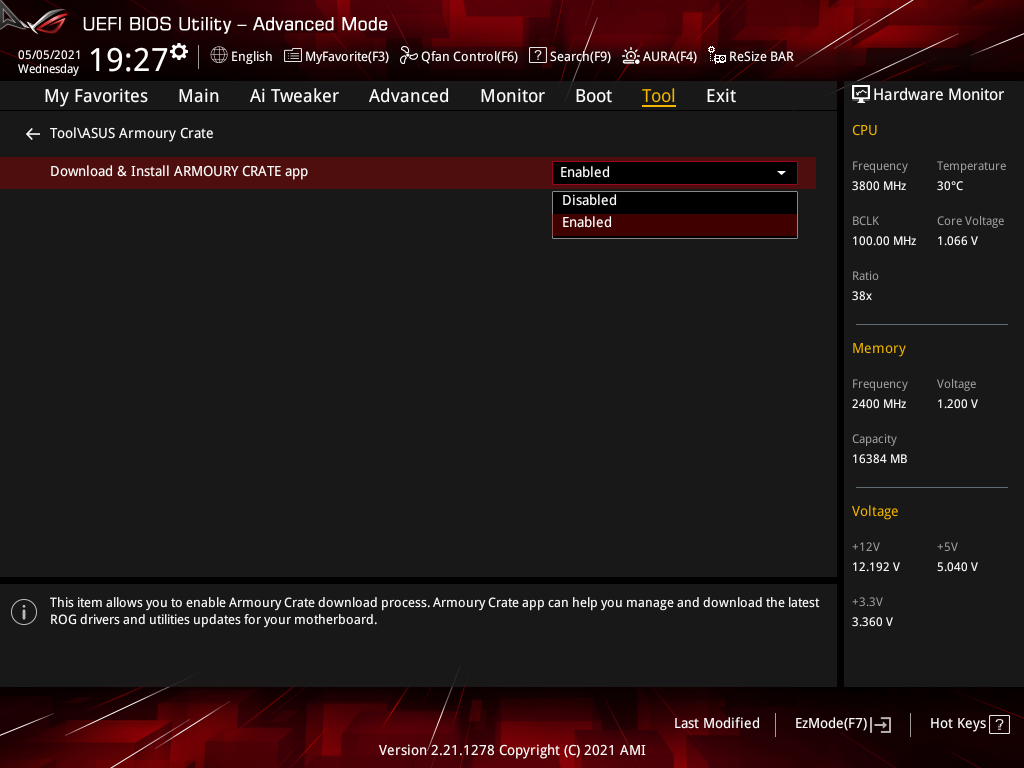Click the Hardware Monitor heading
Image resolution: width=1024 pixels, height=768 pixels.
tap(938, 95)
